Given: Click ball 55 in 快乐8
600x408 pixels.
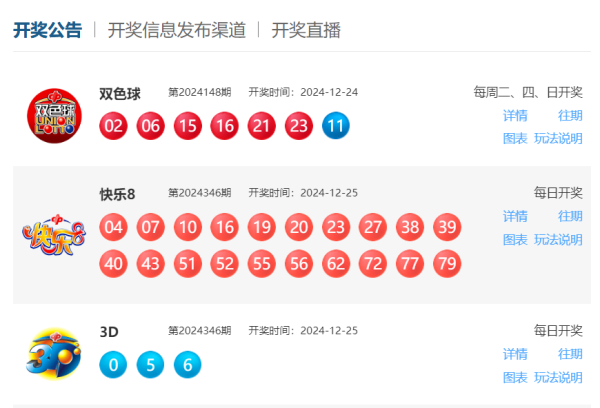Looking at the screenshot, I should 261,264.
